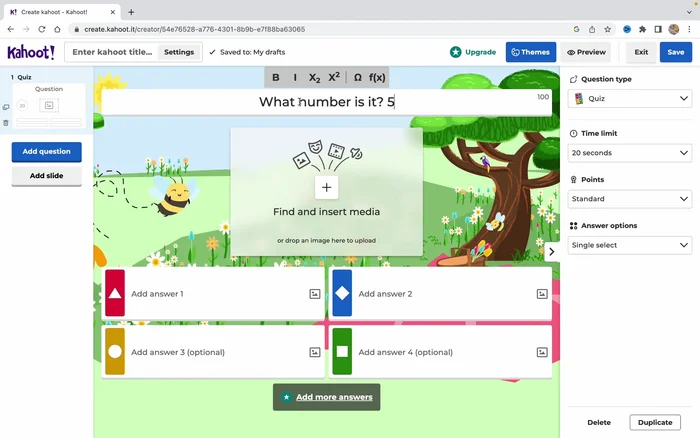Click the Add question button

pyautogui.click(x=46, y=152)
